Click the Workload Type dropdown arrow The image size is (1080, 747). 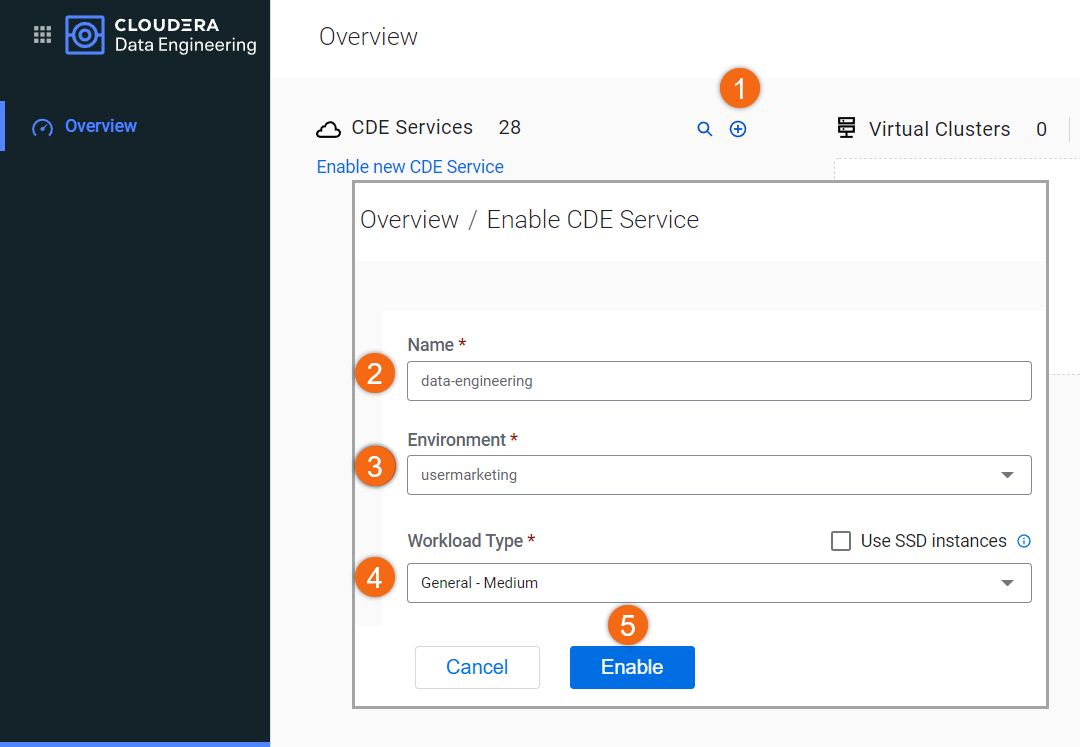[1007, 583]
